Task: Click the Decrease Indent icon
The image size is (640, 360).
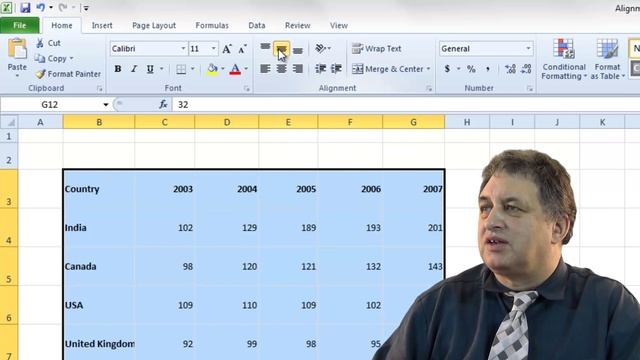Action: (320, 69)
